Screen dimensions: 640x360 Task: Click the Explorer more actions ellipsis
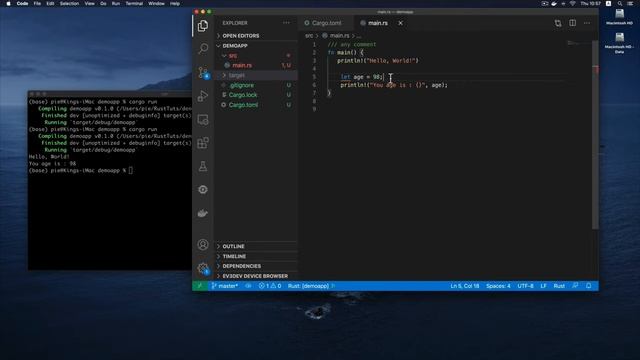tap(286, 23)
